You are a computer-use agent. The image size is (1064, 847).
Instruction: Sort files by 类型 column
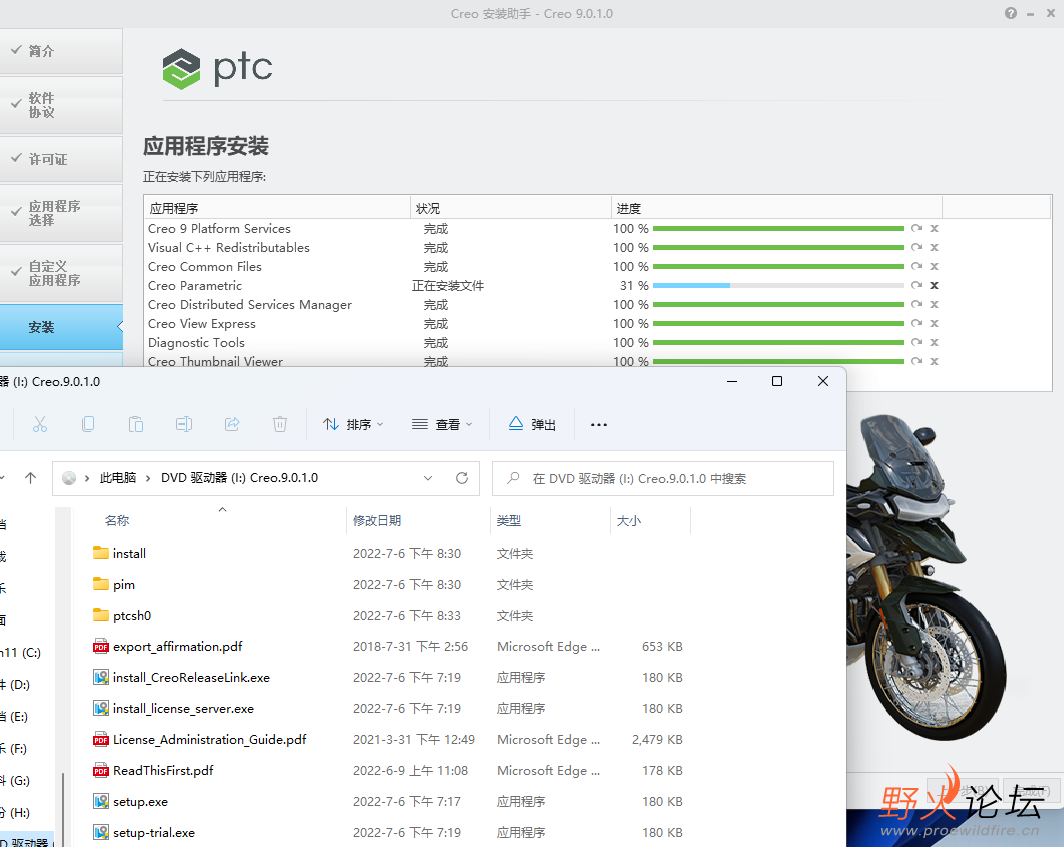click(508, 521)
